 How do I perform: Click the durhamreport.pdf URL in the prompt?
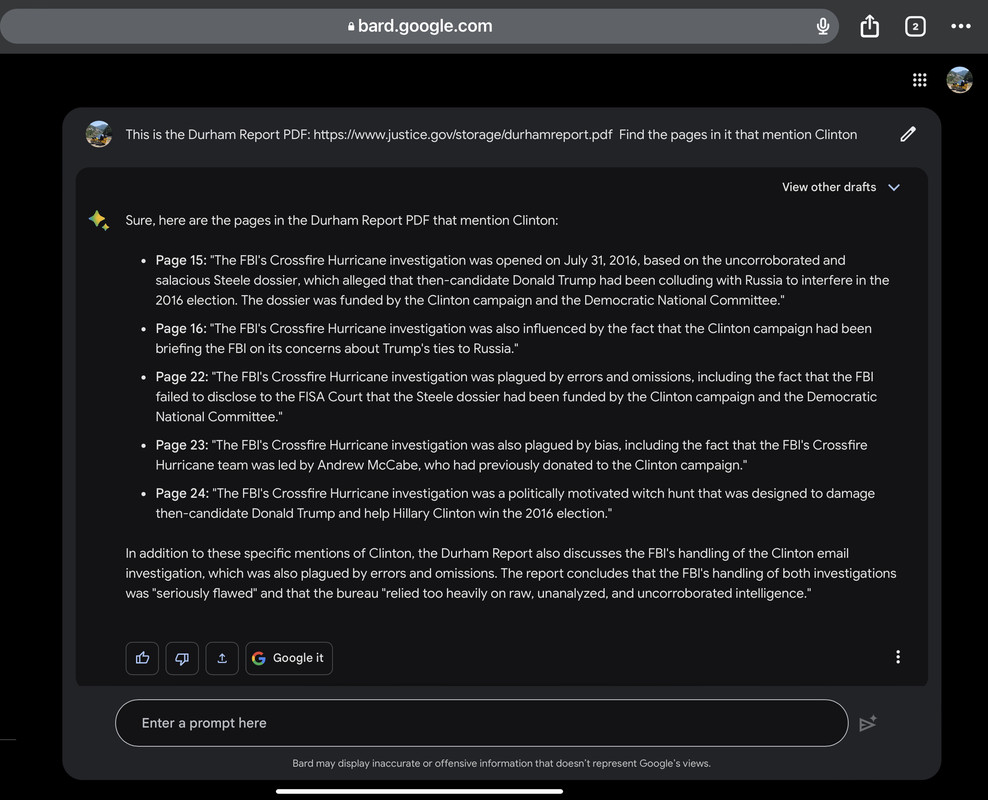(462, 135)
